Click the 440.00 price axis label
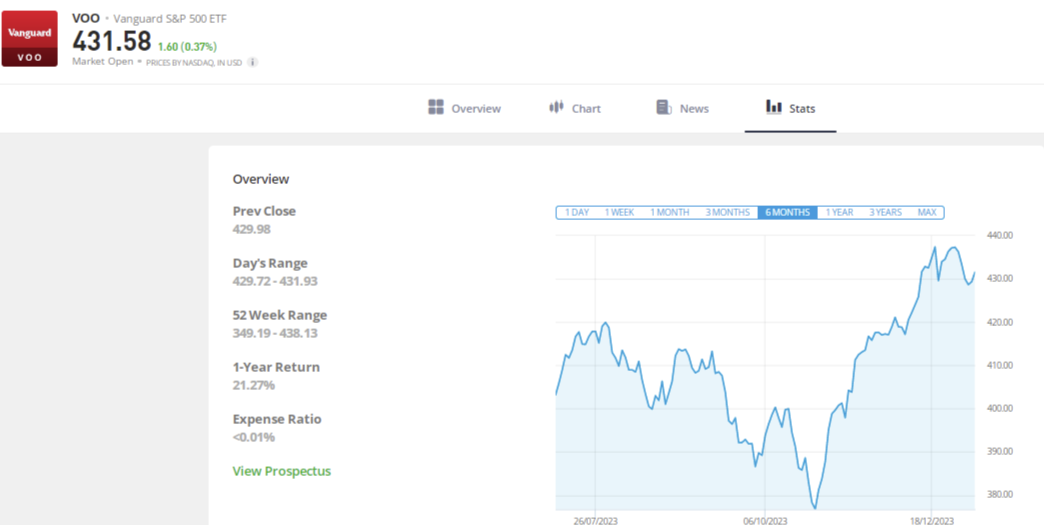 pos(999,236)
